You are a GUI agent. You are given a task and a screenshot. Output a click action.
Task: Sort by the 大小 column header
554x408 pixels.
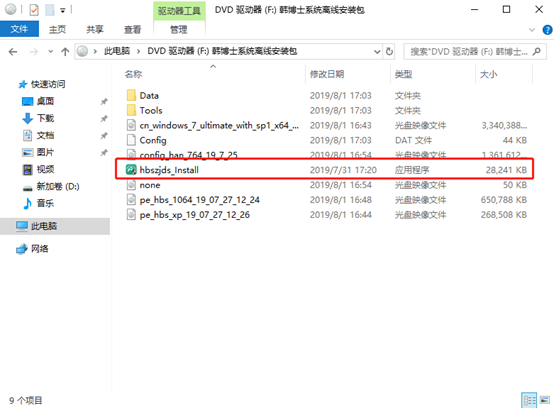[489, 74]
